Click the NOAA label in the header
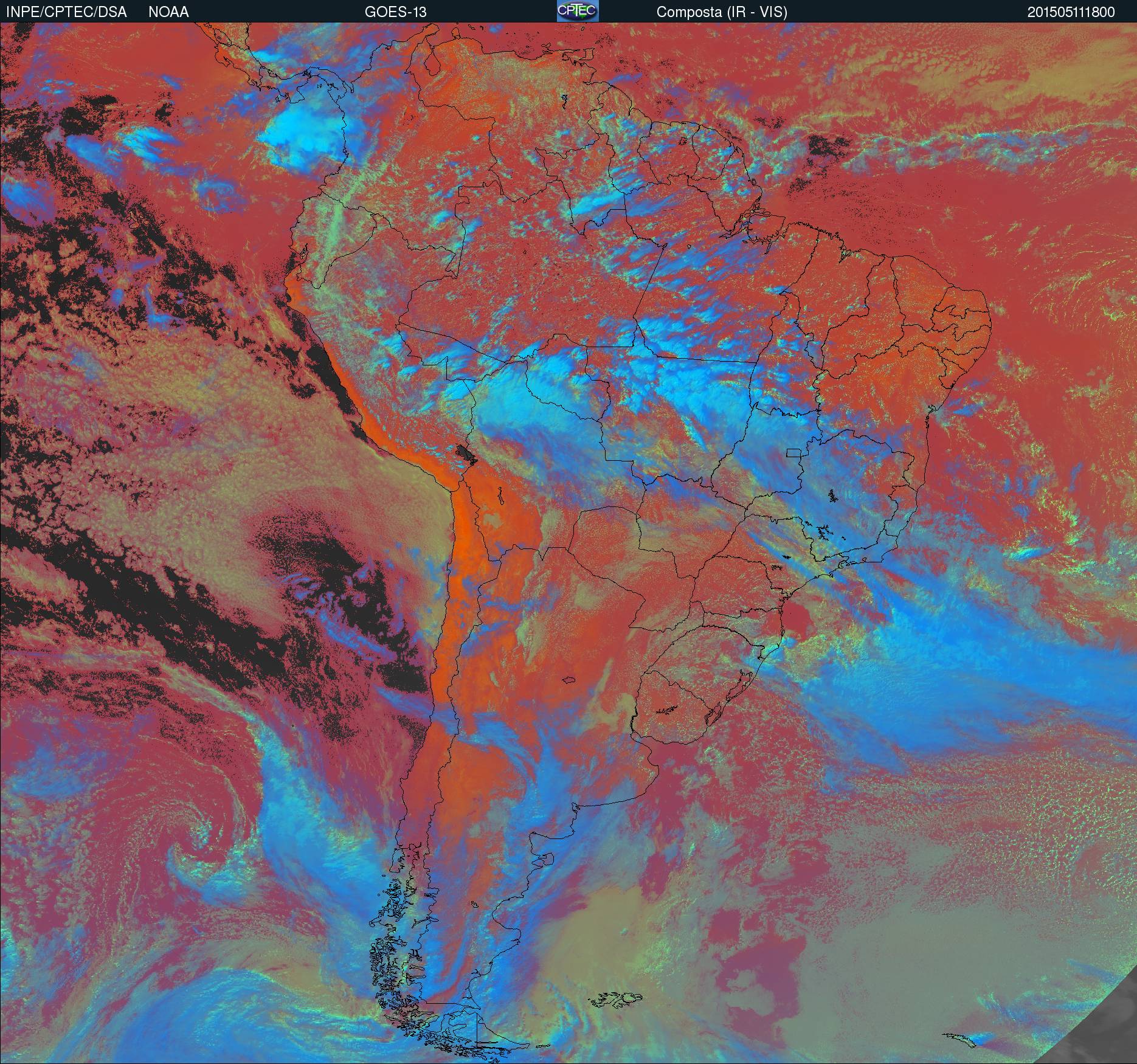The width and height of the screenshot is (1137, 1064). [x=168, y=12]
